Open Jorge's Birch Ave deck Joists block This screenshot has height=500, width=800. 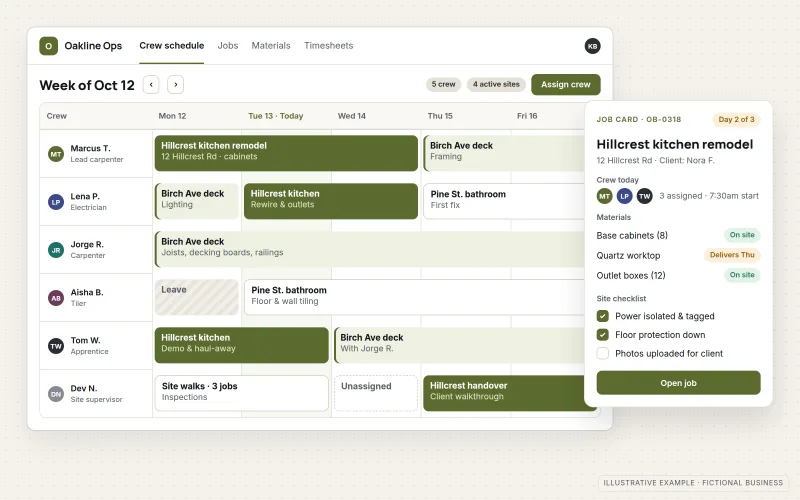369,249
